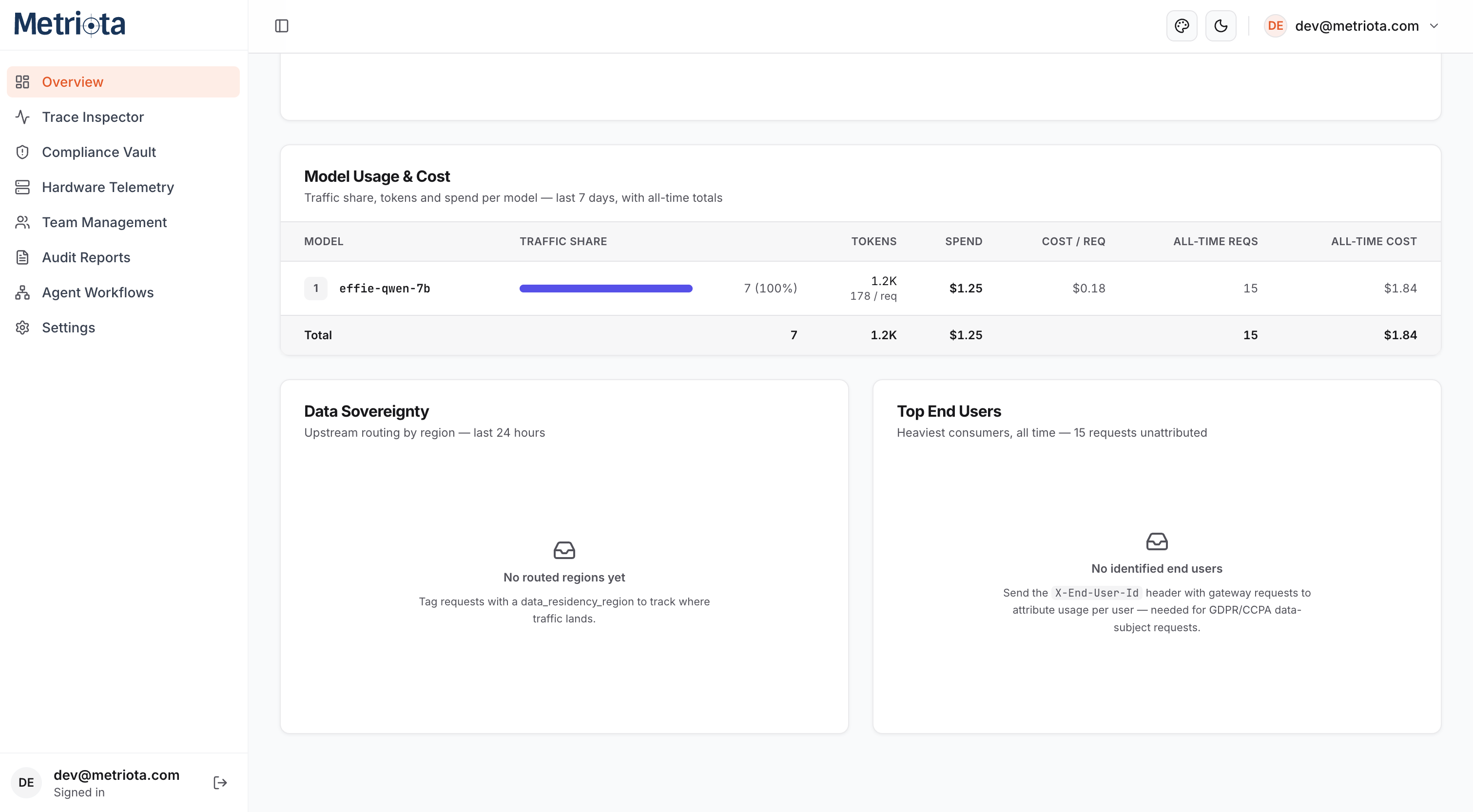Viewport: 1473px width, 812px height.
Task: Click the inbox icon above No routed regions yet
Action: 564,550
